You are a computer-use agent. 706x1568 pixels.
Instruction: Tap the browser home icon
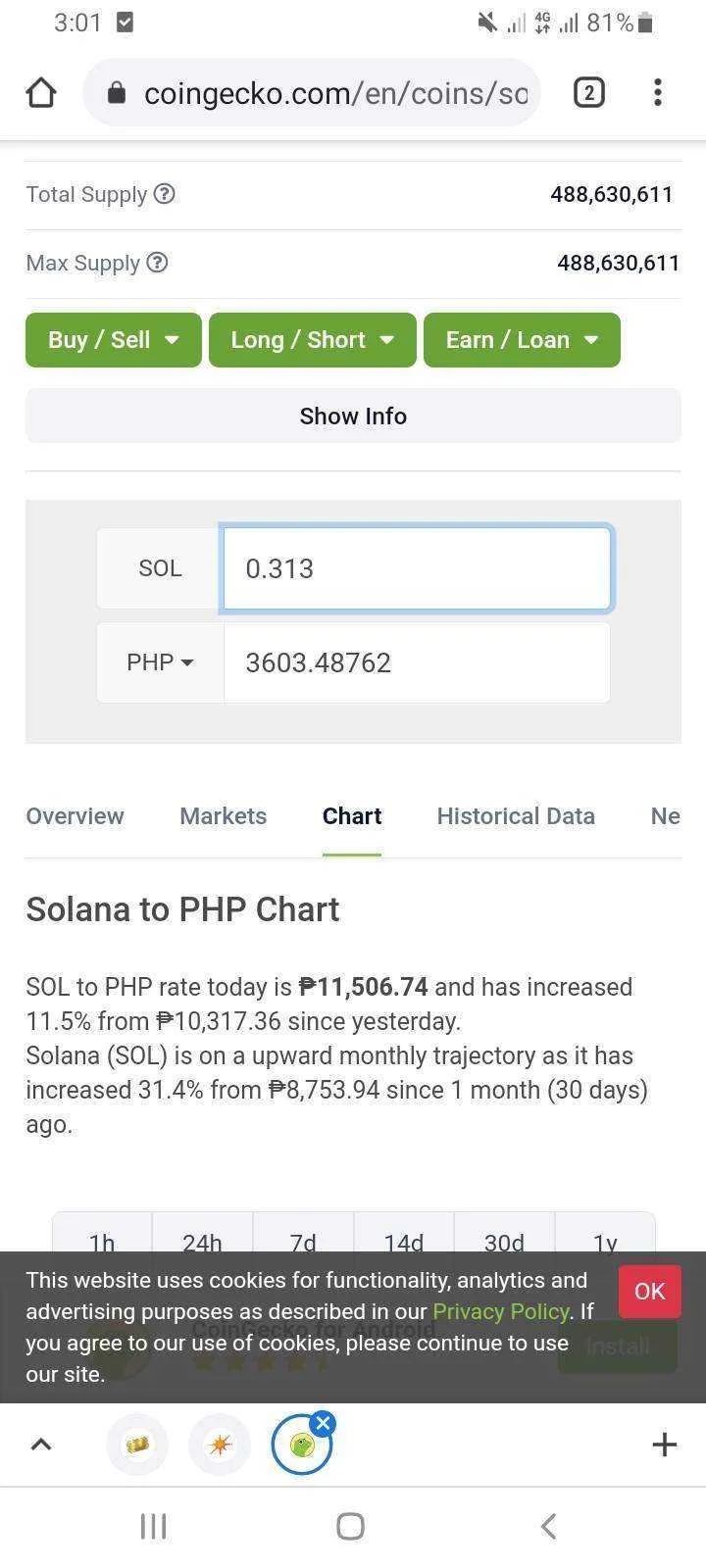coord(41,93)
